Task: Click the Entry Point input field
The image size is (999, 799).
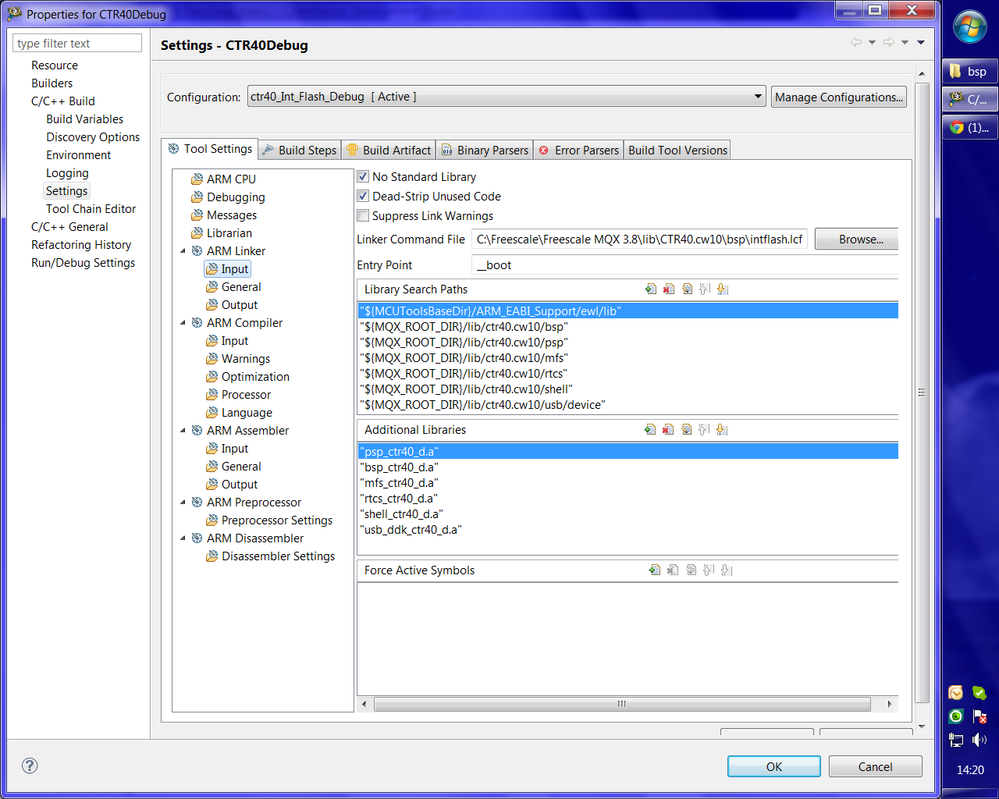Action: (685, 265)
